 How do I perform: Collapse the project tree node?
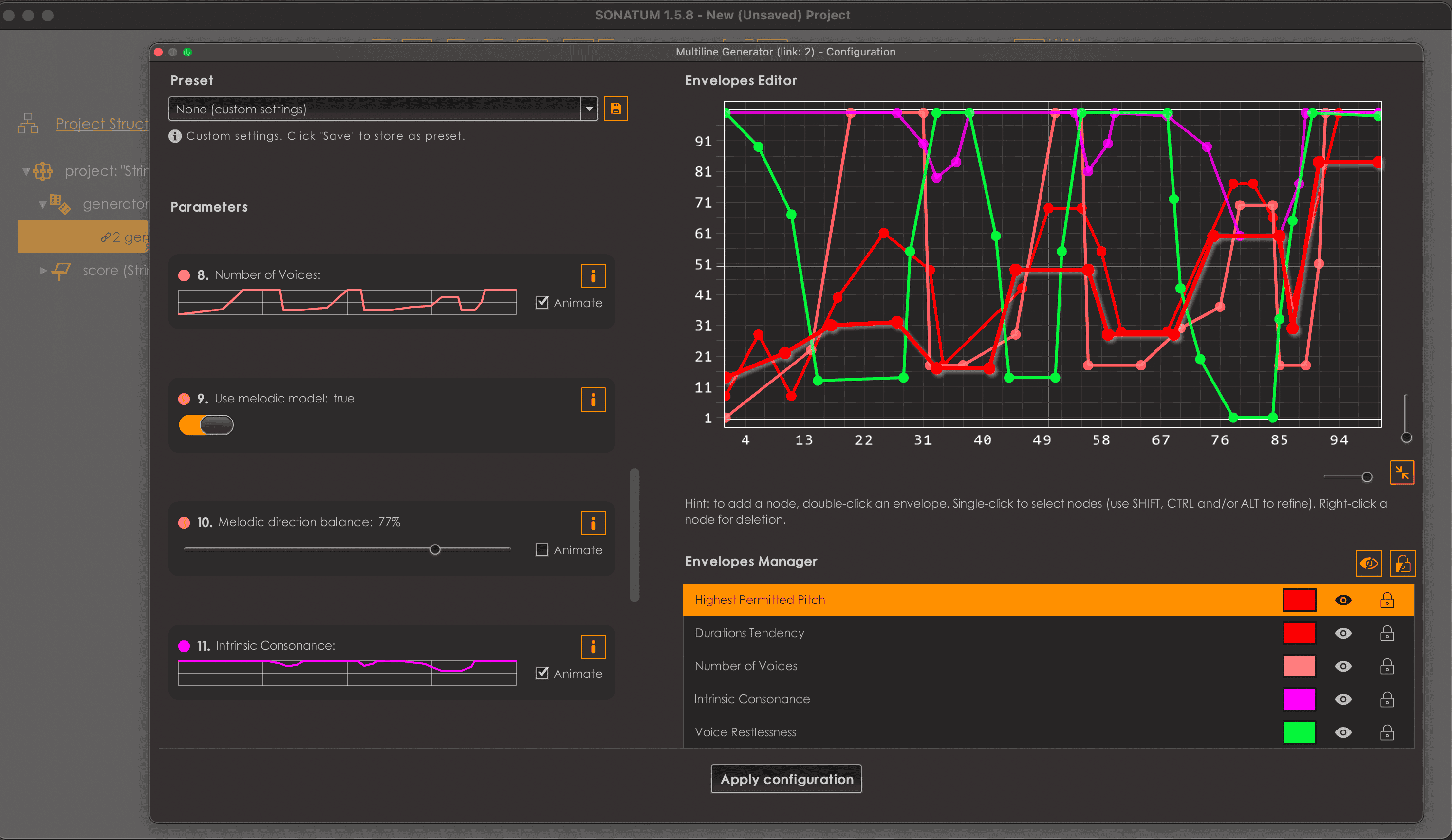[x=26, y=172]
